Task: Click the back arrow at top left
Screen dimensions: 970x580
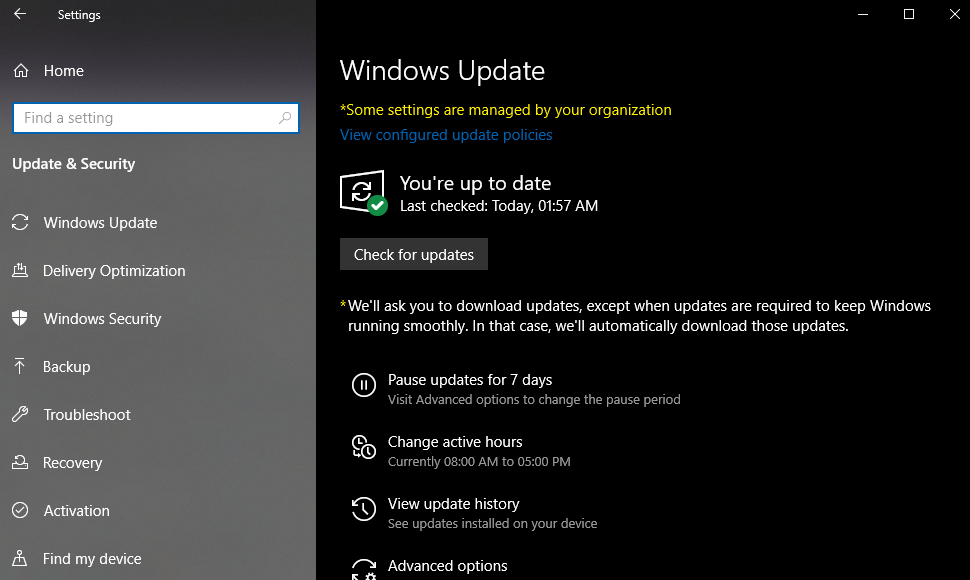Action: click(19, 14)
